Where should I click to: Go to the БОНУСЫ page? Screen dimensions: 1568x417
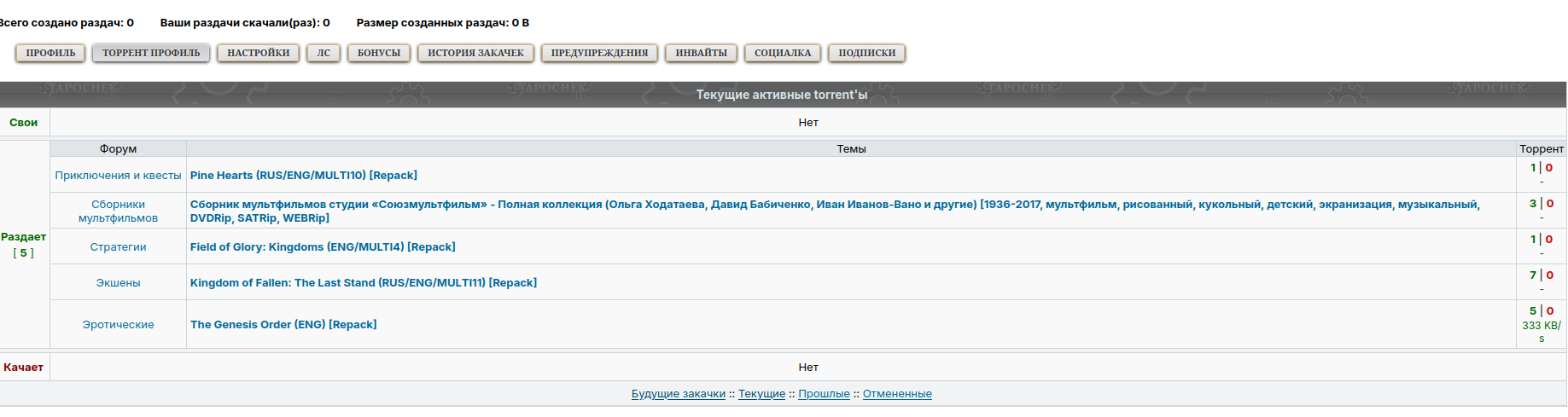pyautogui.click(x=378, y=53)
